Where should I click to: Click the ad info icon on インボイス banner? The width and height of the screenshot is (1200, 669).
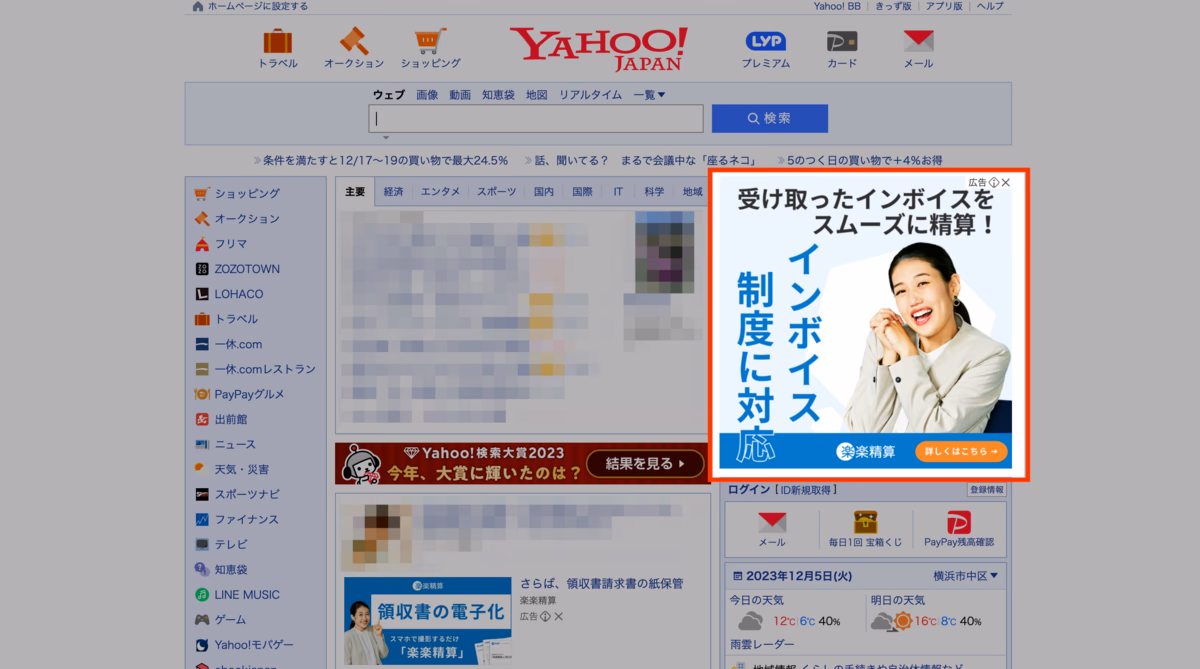pyautogui.click(x=994, y=183)
